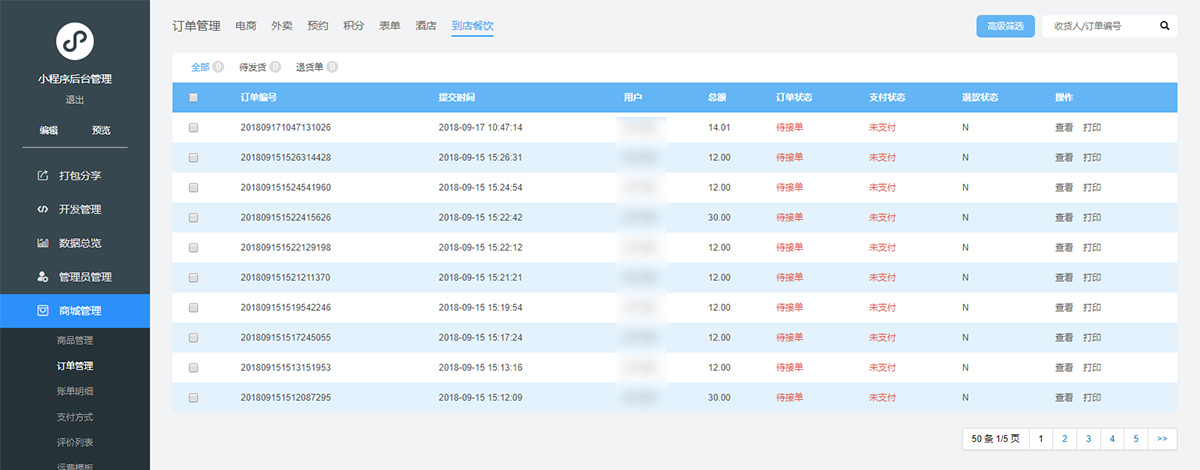
Task: Click the 开发管理 code icon
Action: 43,209
